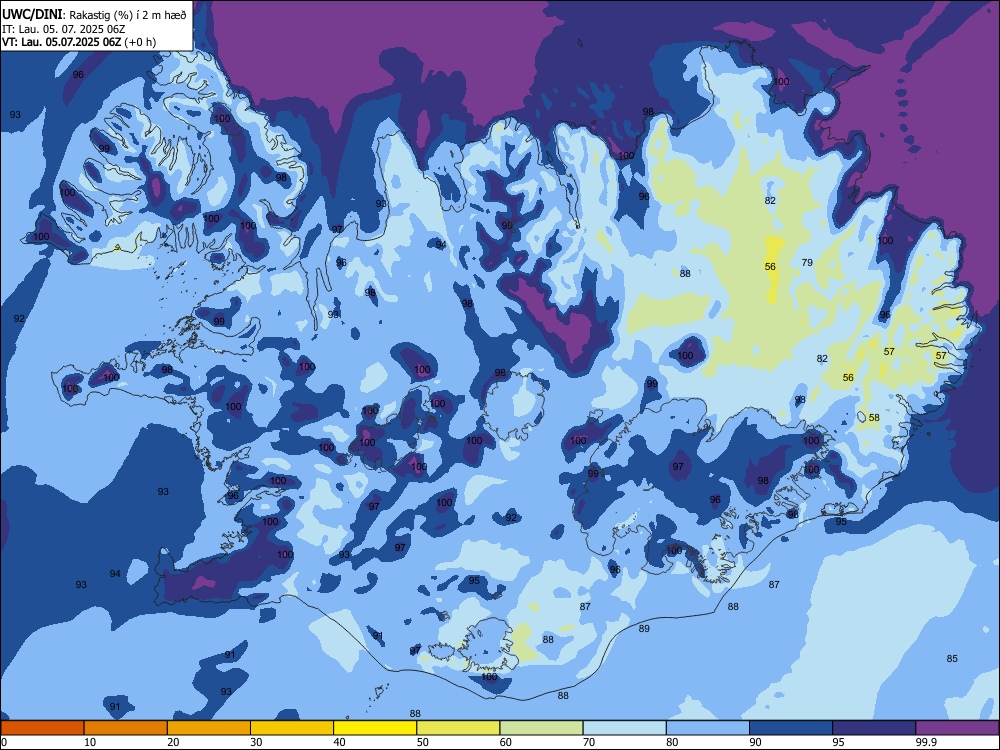Click the '70' legend scale label
Screen dimensions: 1000x750
pos(589,742)
